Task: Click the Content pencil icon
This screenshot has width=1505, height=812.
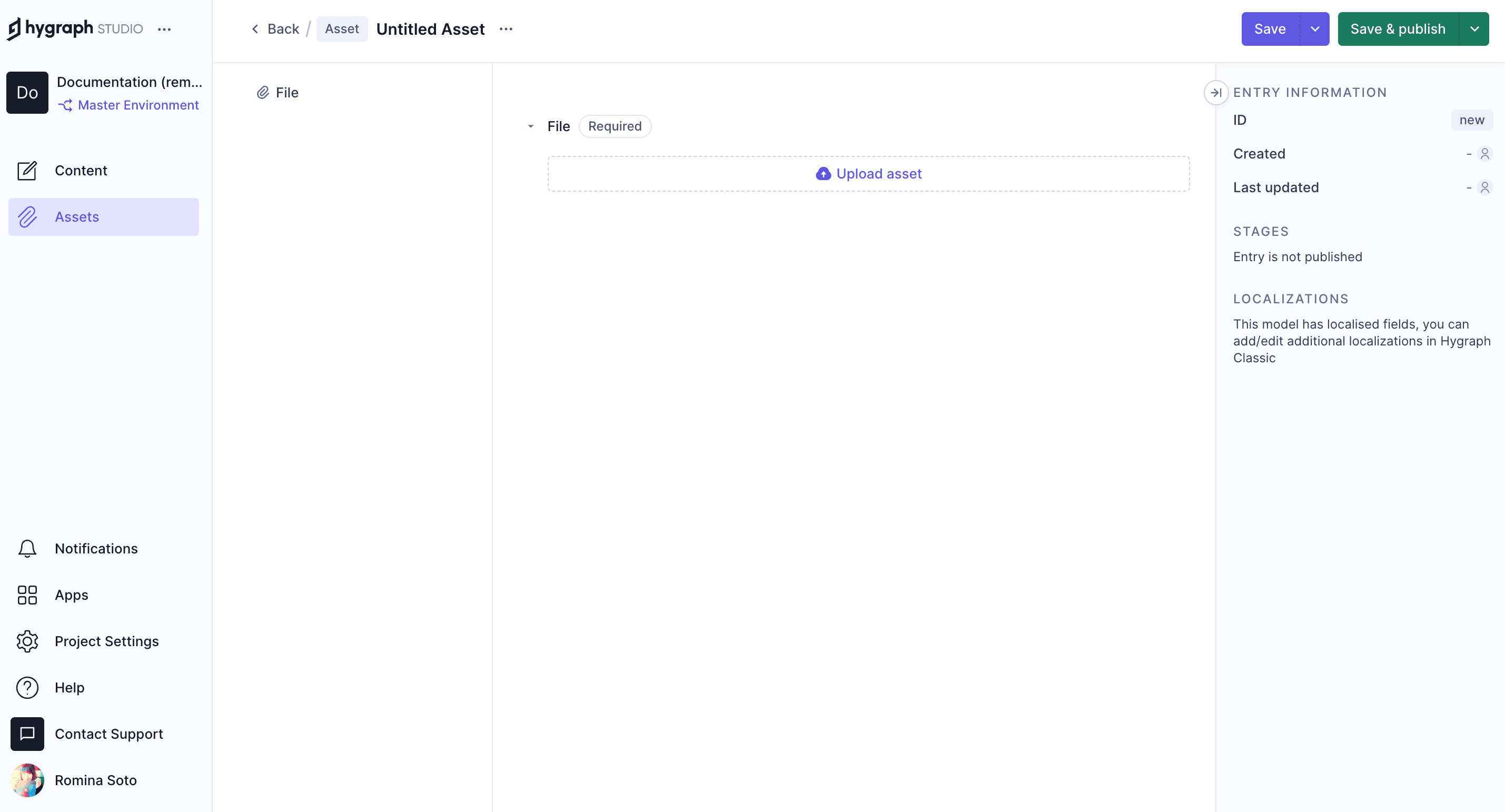Action: [27, 171]
